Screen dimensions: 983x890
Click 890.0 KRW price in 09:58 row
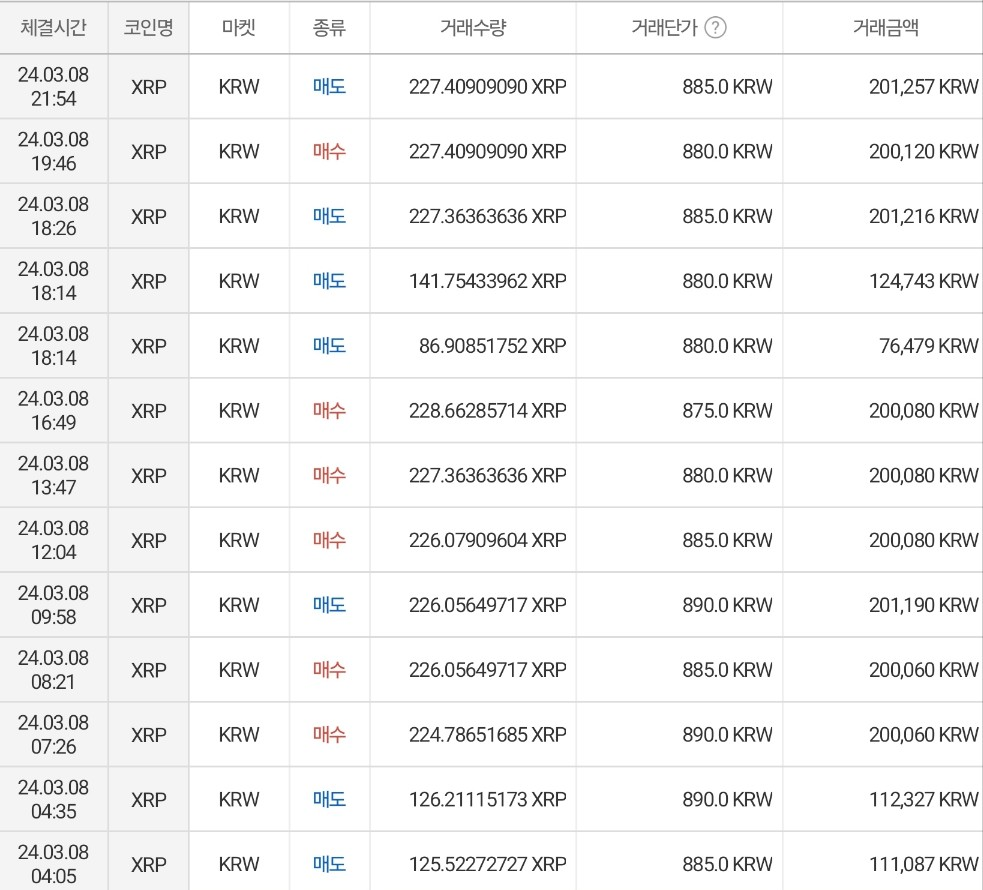tap(727, 605)
